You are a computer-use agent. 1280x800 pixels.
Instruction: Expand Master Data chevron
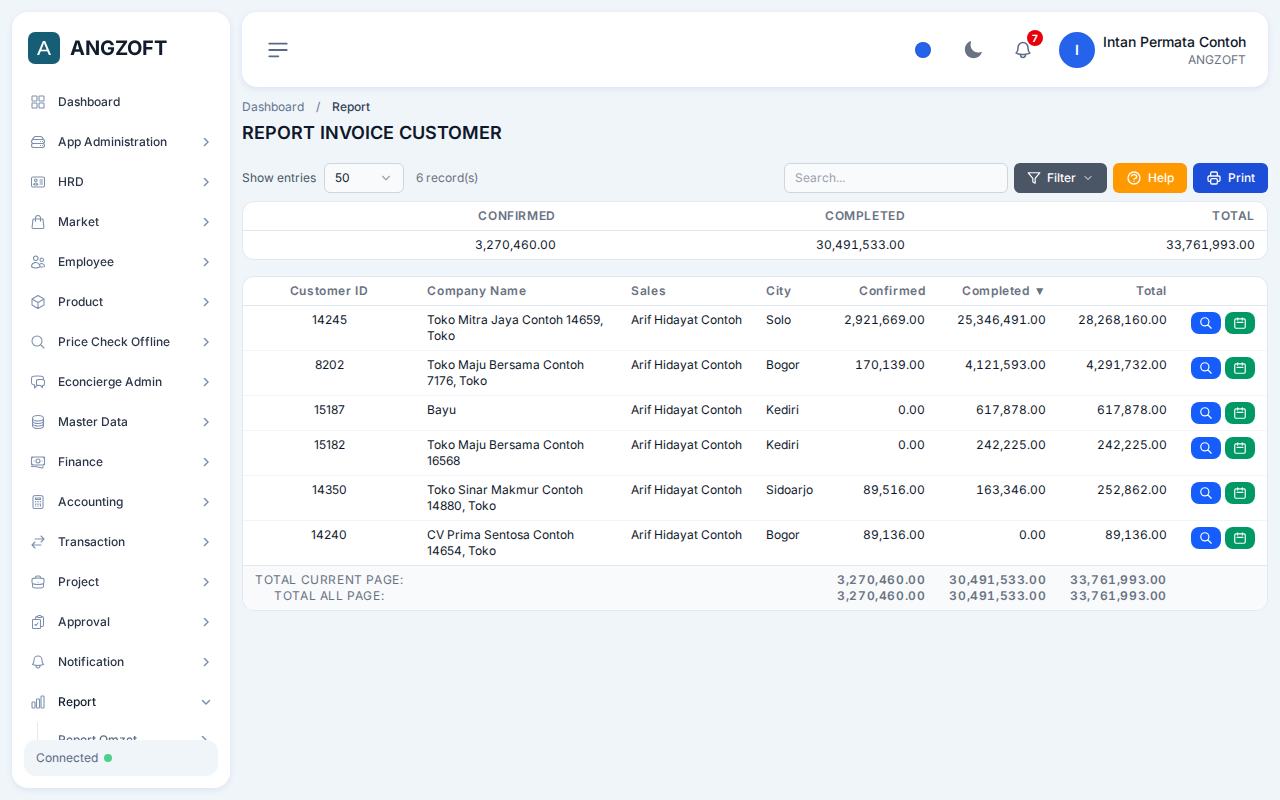point(206,422)
